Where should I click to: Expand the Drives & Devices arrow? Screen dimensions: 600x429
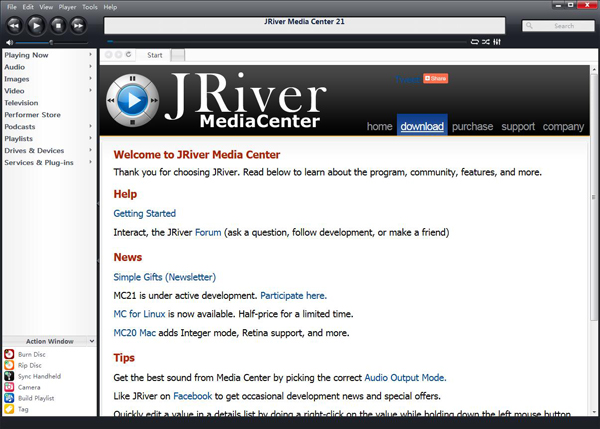point(91,150)
